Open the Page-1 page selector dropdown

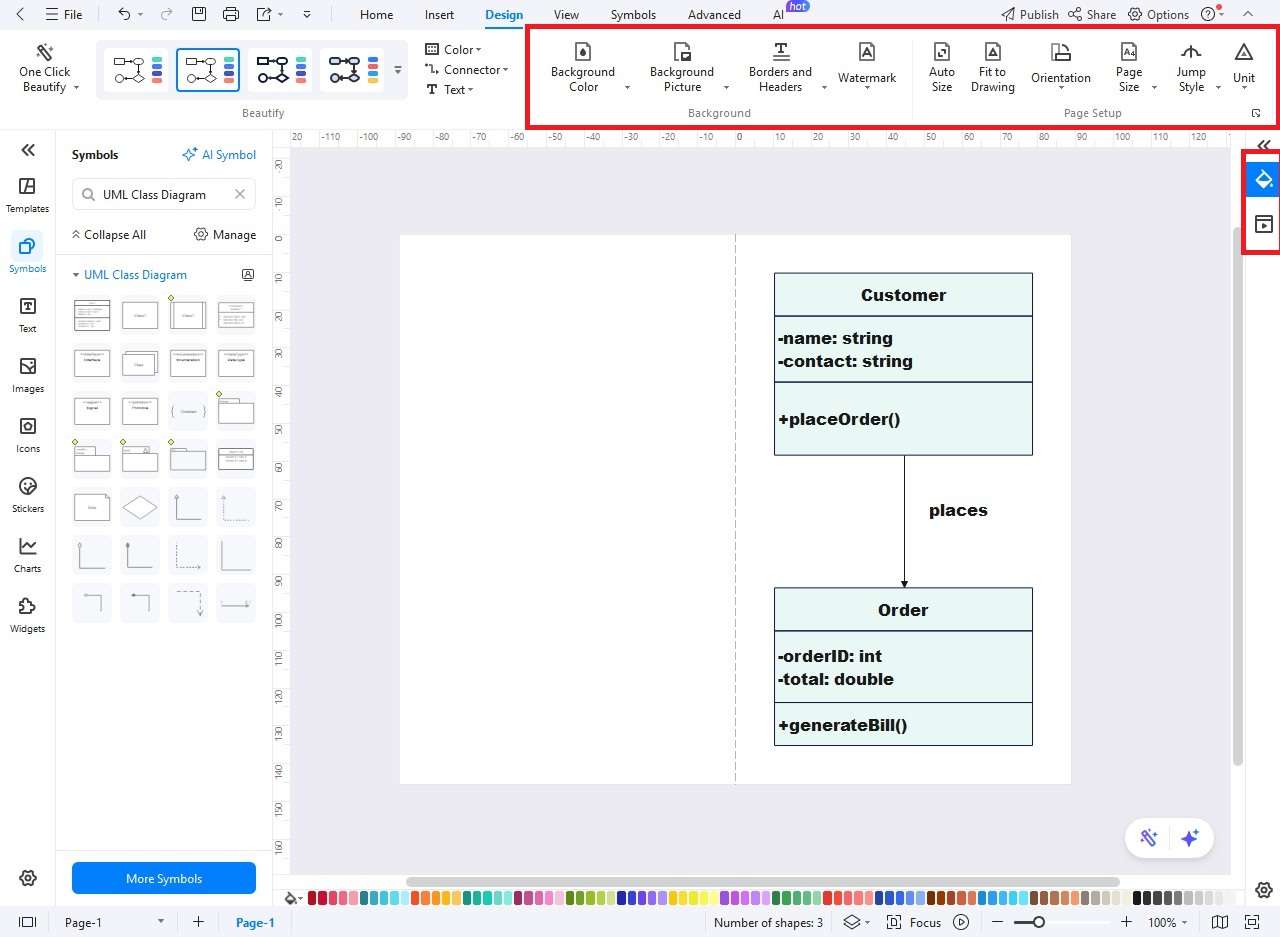114,922
